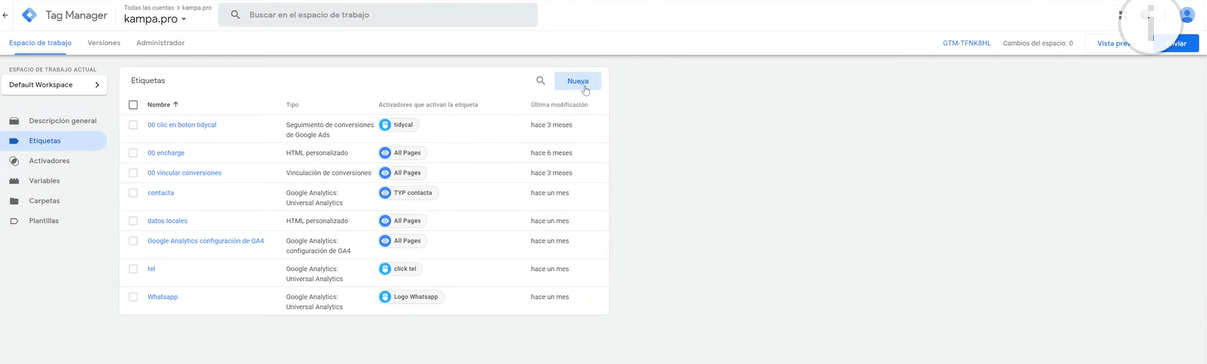Check the box for the tel tag
The width and height of the screenshot is (1207, 364).
click(x=133, y=269)
